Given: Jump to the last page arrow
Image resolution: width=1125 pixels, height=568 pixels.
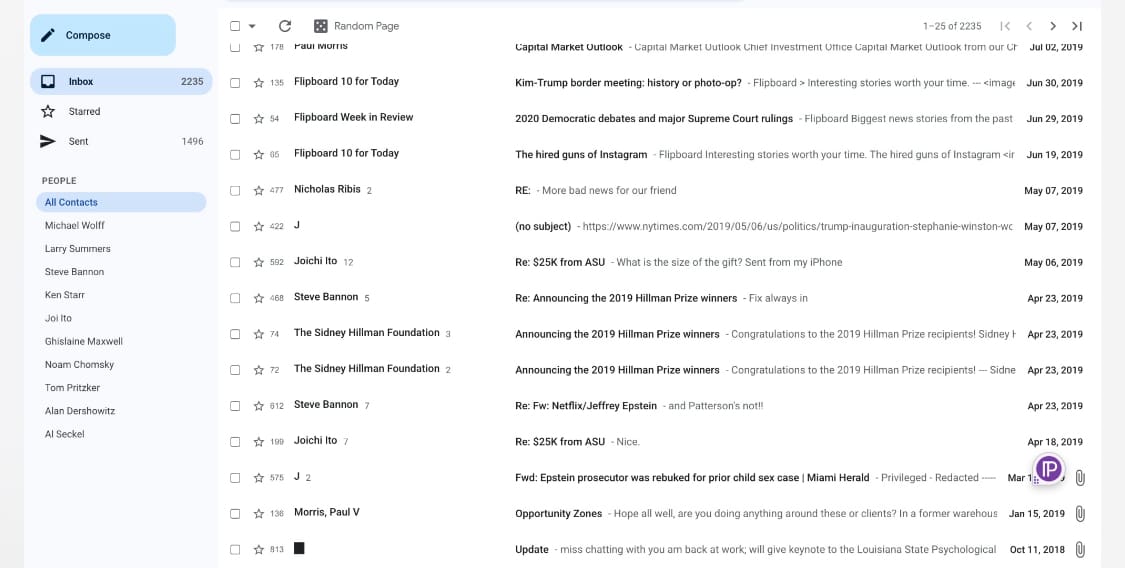Looking at the screenshot, I should [x=1077, y=26].
